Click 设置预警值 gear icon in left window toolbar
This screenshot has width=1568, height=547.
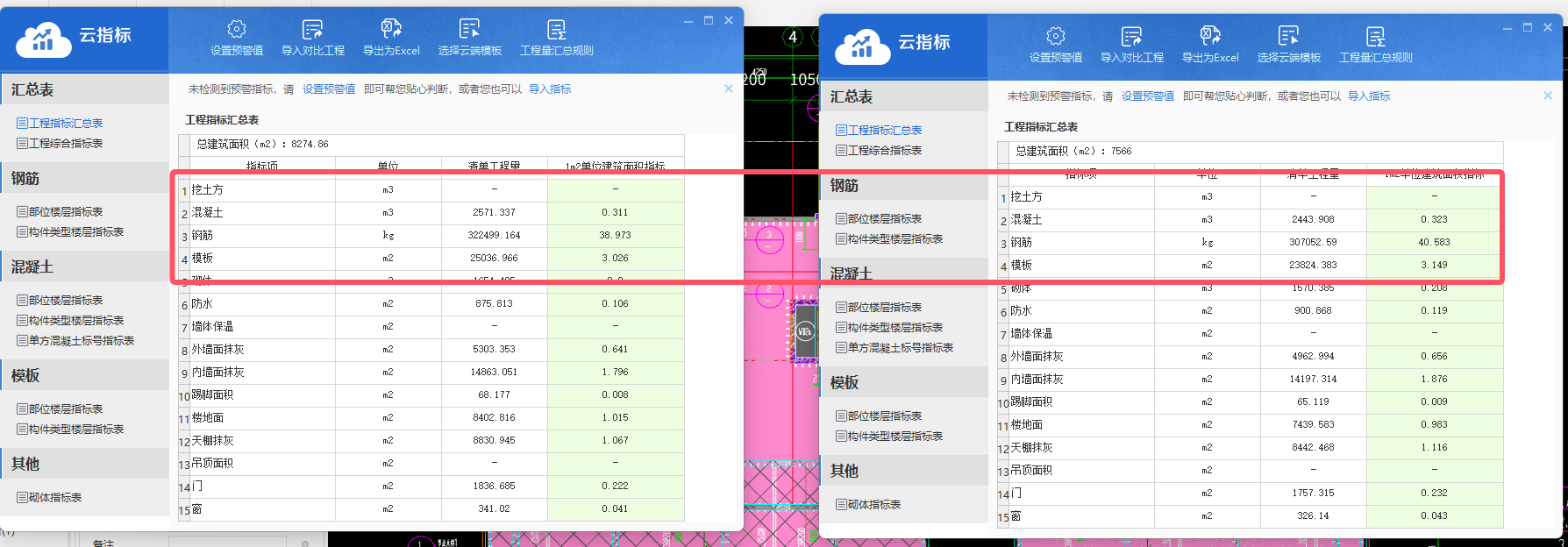[237, 29]
